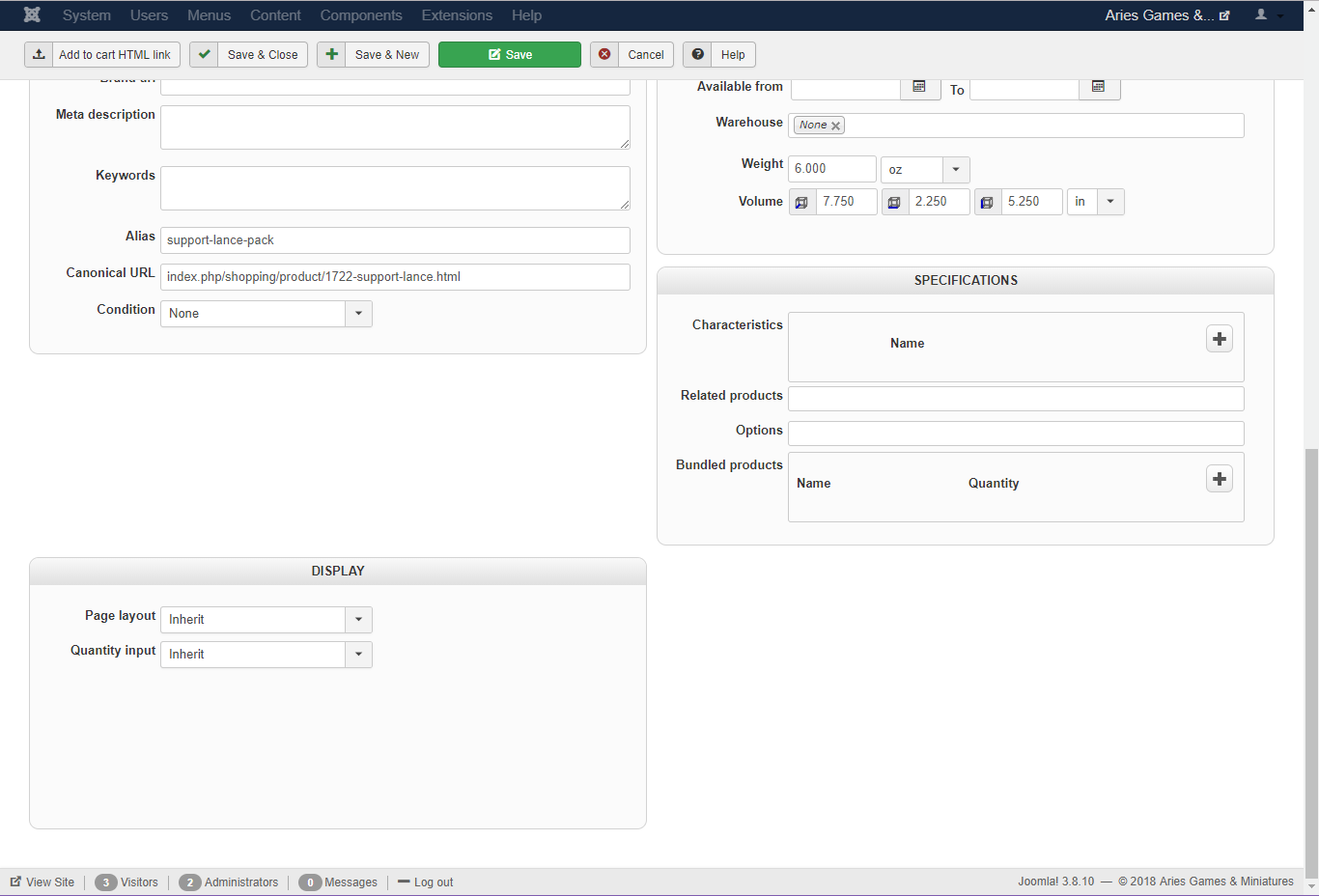Click the Visitors label in status bar
Image resolution: width=1319 pixels, height=896 pixels.
coord(139,882)
